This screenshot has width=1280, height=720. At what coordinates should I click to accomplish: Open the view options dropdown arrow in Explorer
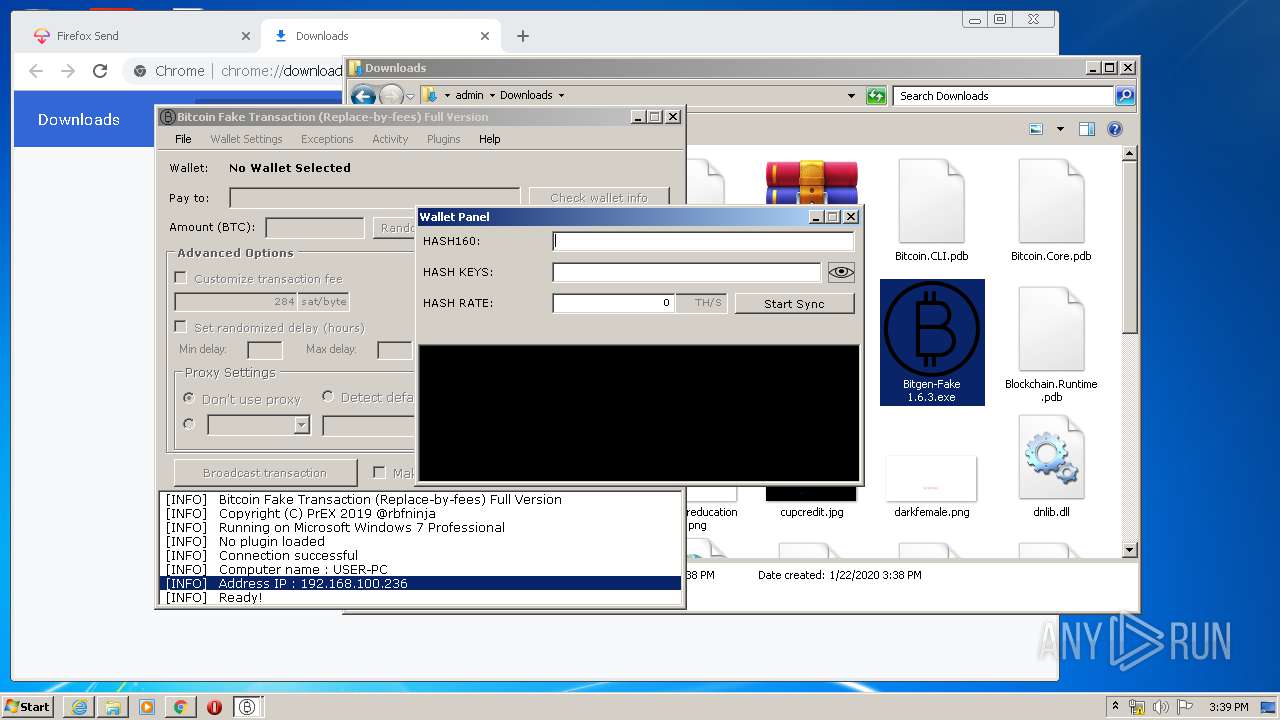point(1060,129)
